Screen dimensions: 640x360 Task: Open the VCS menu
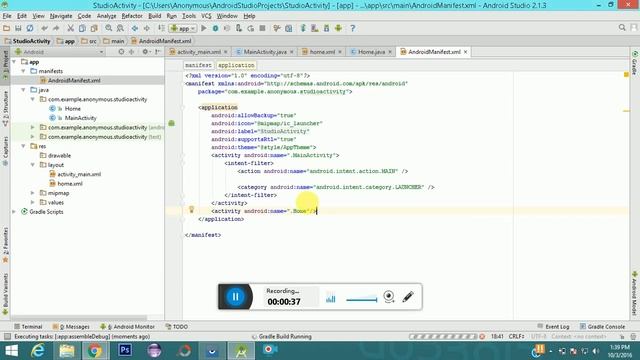(x=206, y=16)
